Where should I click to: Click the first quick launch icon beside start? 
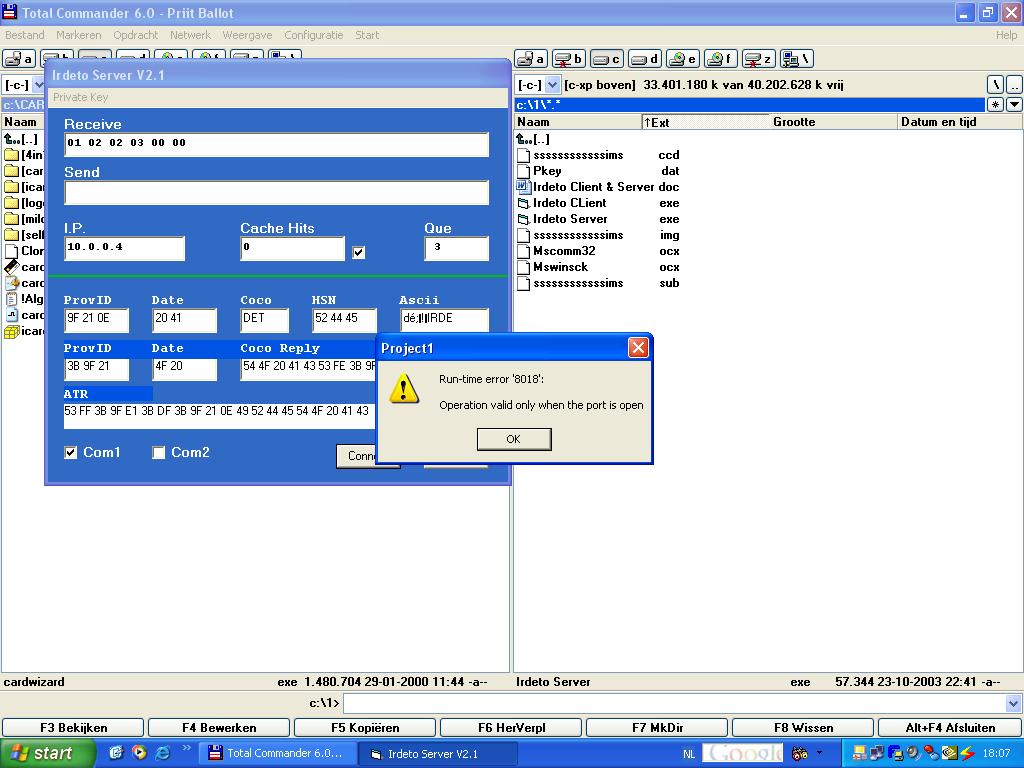point(116,752)
